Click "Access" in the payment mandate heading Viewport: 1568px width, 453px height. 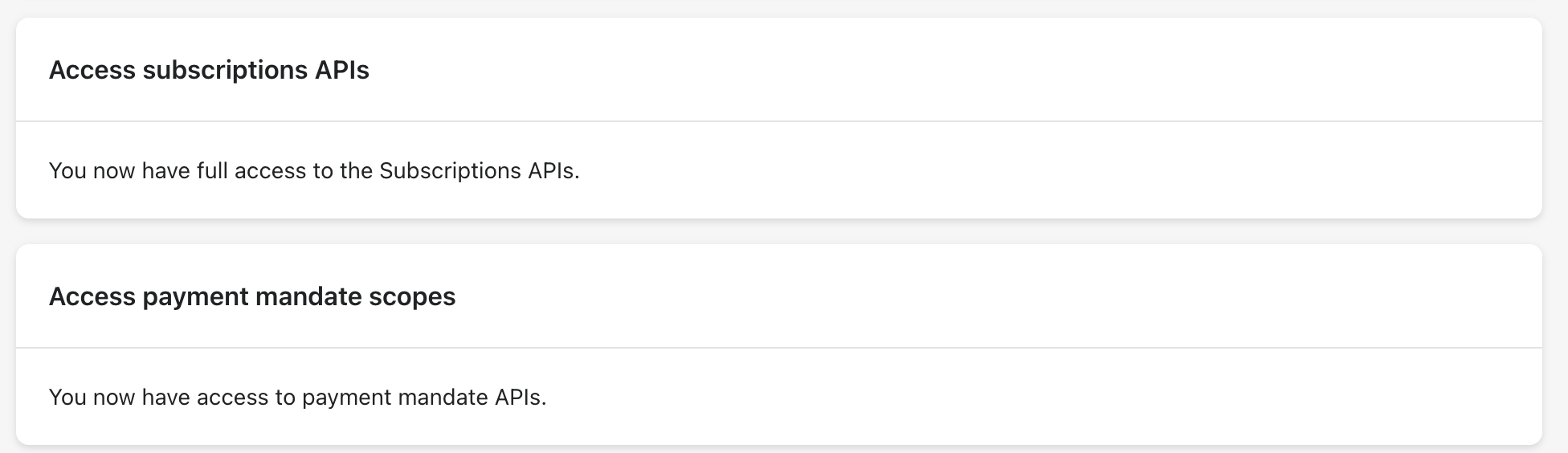pos(92,297)
